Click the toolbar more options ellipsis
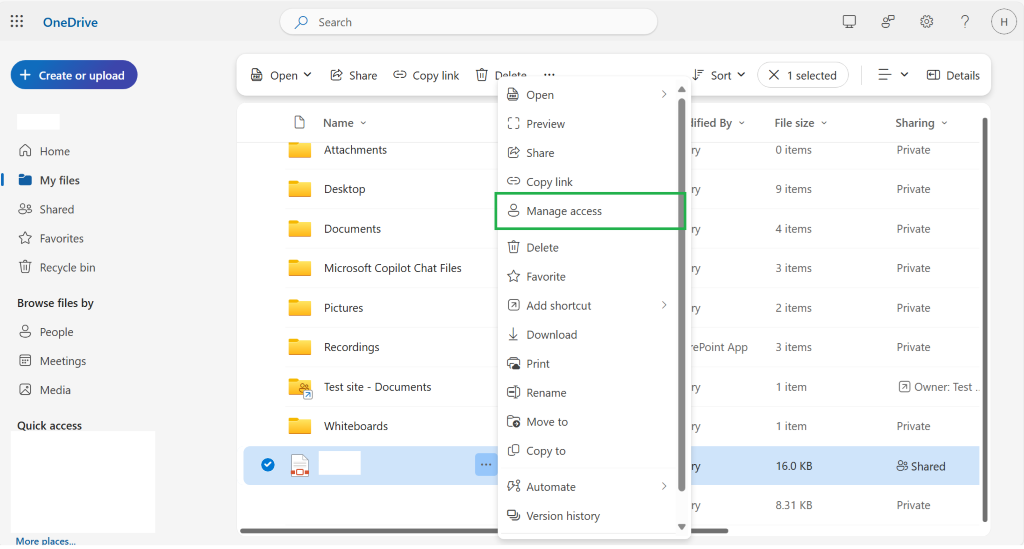The image size is (1024, 549). pyautogui.click(x=549, y=75)
